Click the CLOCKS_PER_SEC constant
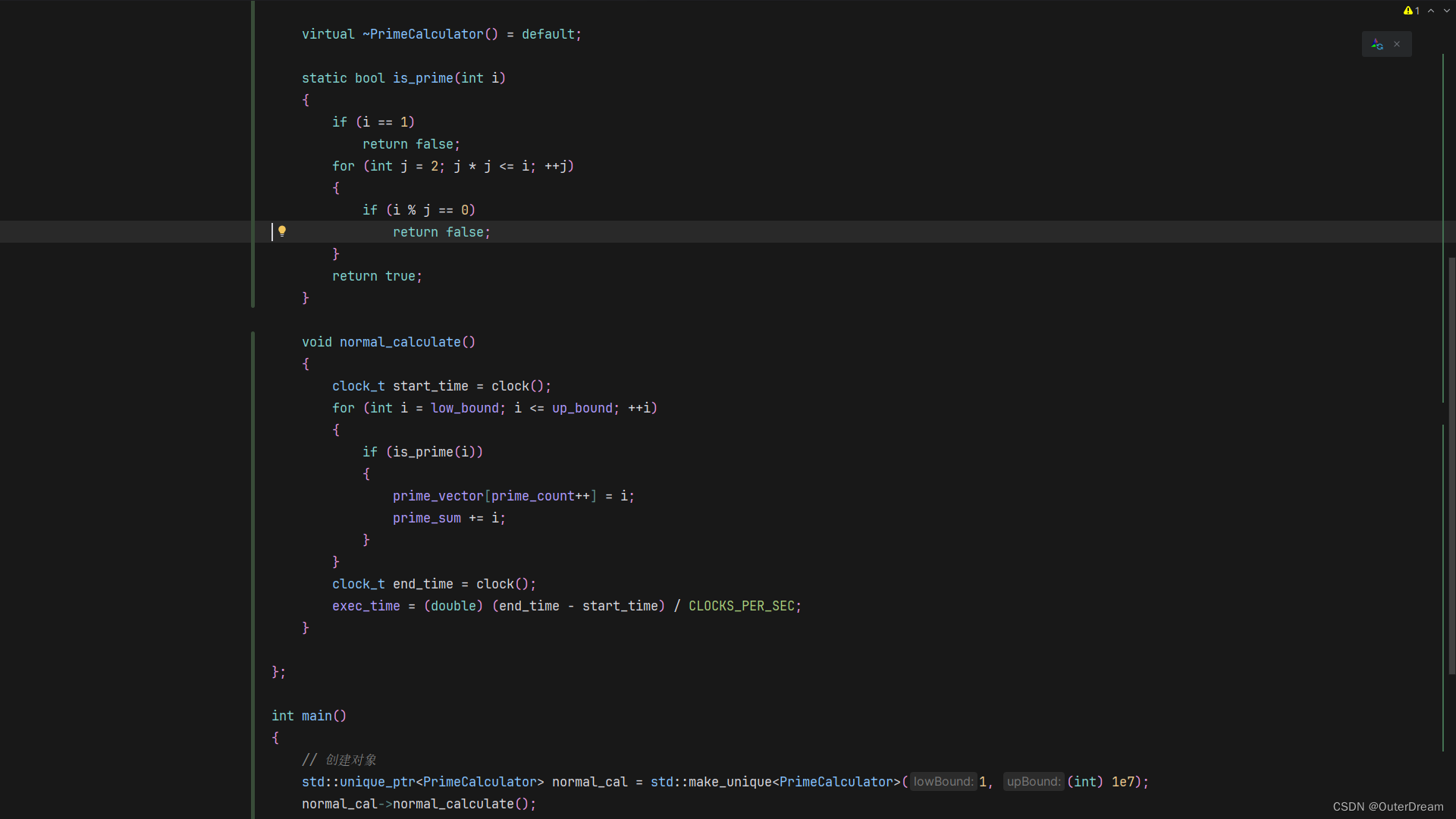Image resolution: width=1456 pixels, height=819 pixels. coord(744,605)
